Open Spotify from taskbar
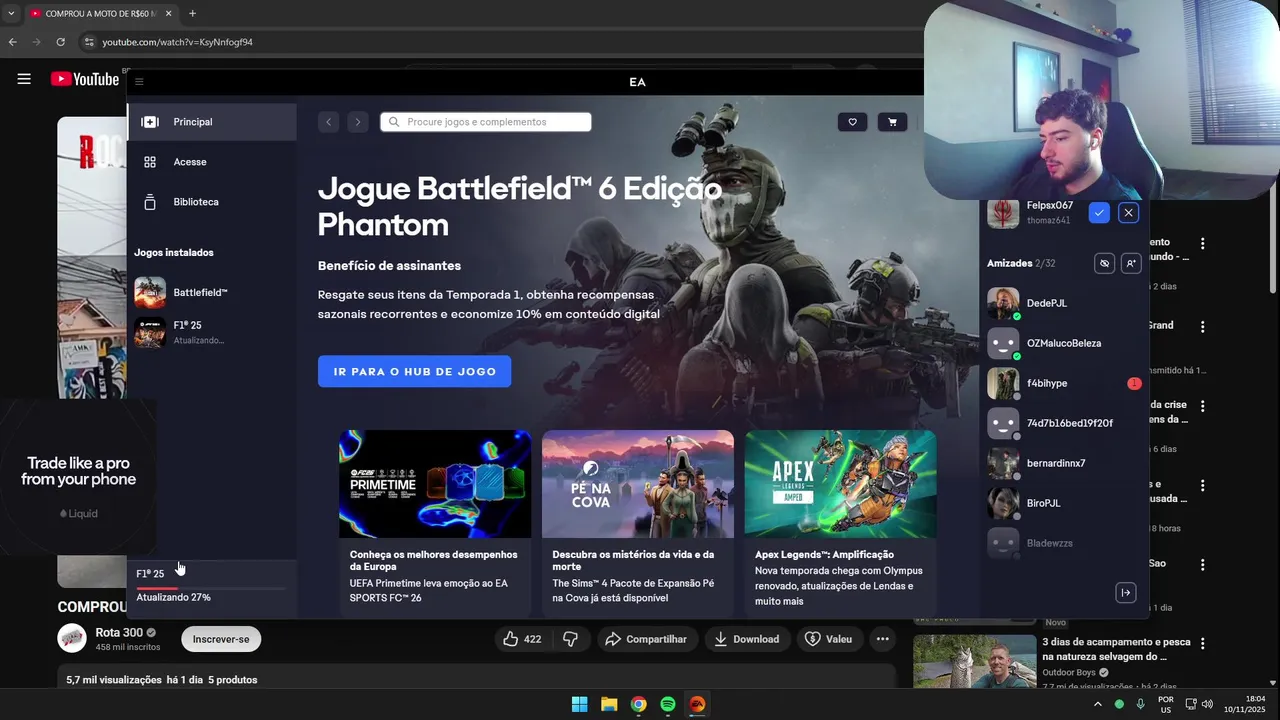 pos(668,704)
